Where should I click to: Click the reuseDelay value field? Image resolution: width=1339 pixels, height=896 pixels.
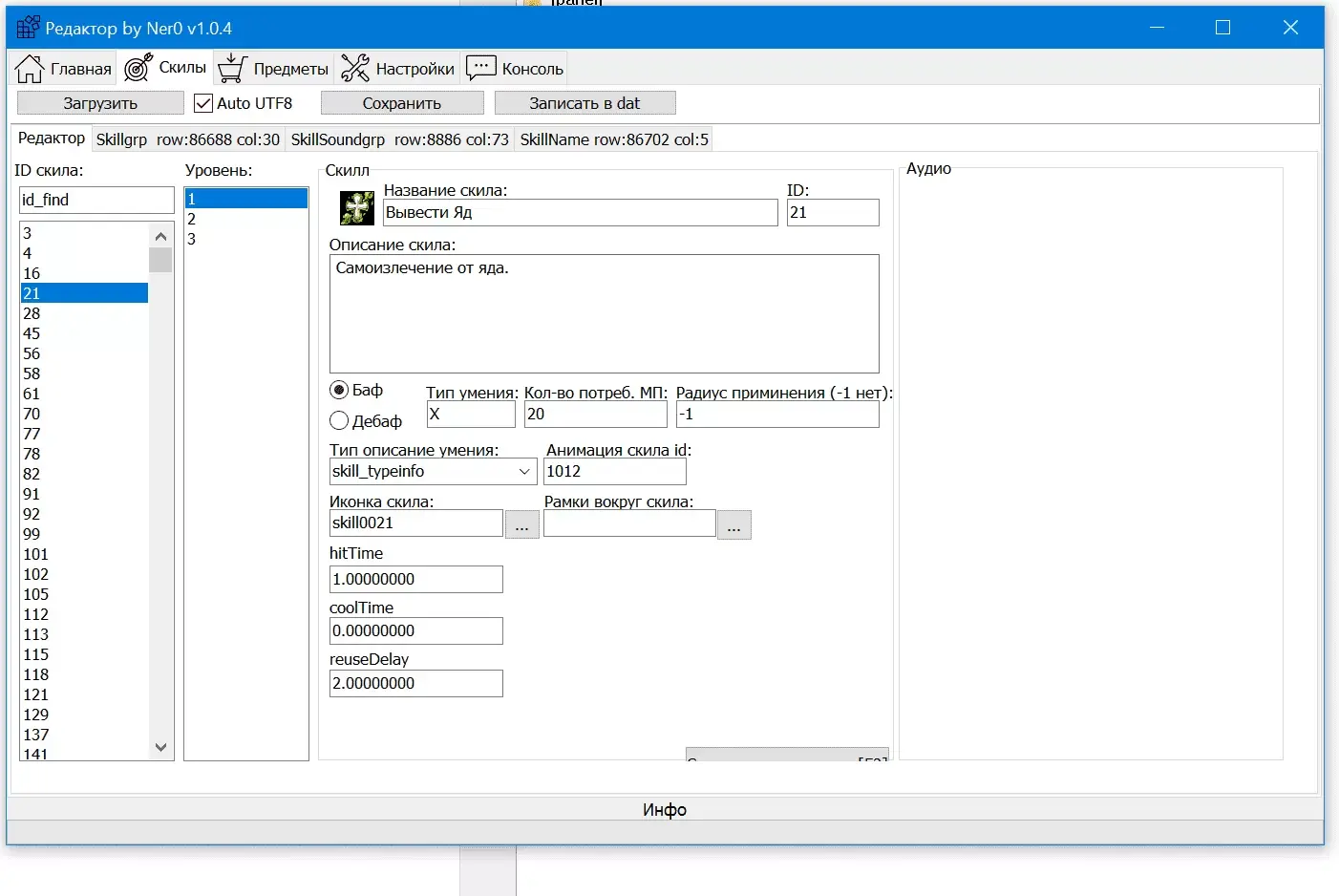[415, 683]
